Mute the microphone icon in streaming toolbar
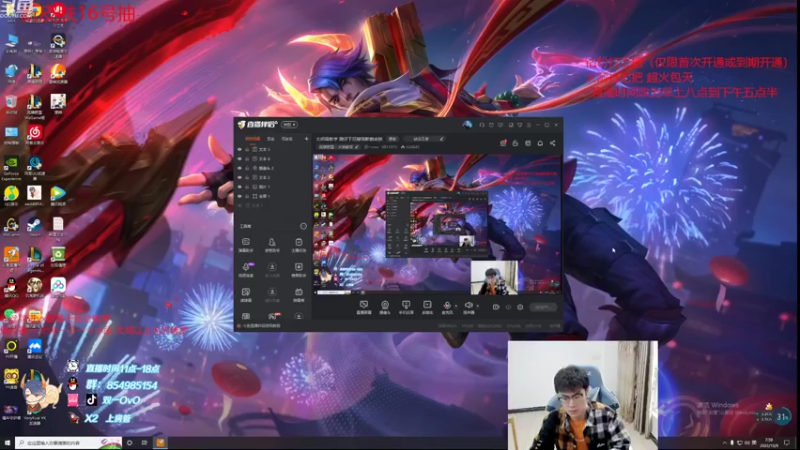Viewport: 800px width, 450px height. [x=447, y=306]
